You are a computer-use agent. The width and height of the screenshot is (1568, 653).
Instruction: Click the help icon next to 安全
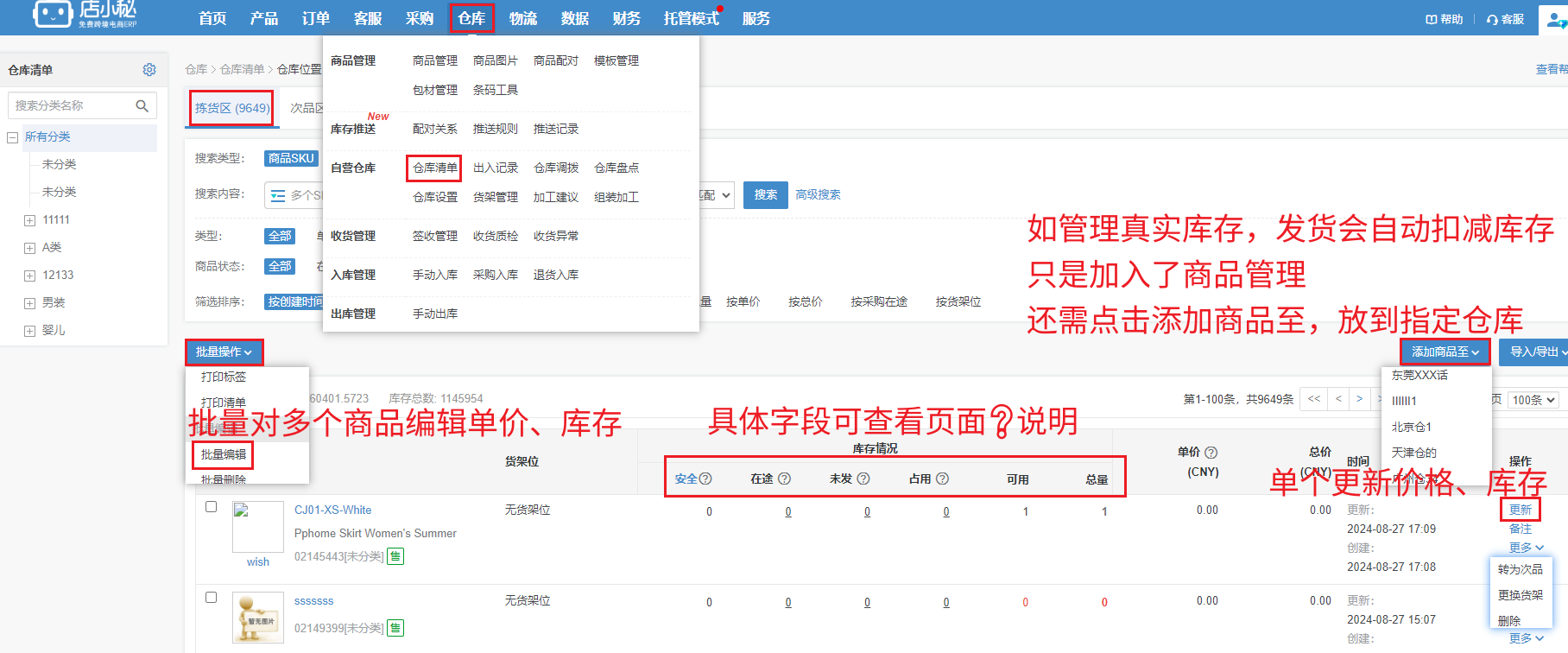(x=705, y=479)
